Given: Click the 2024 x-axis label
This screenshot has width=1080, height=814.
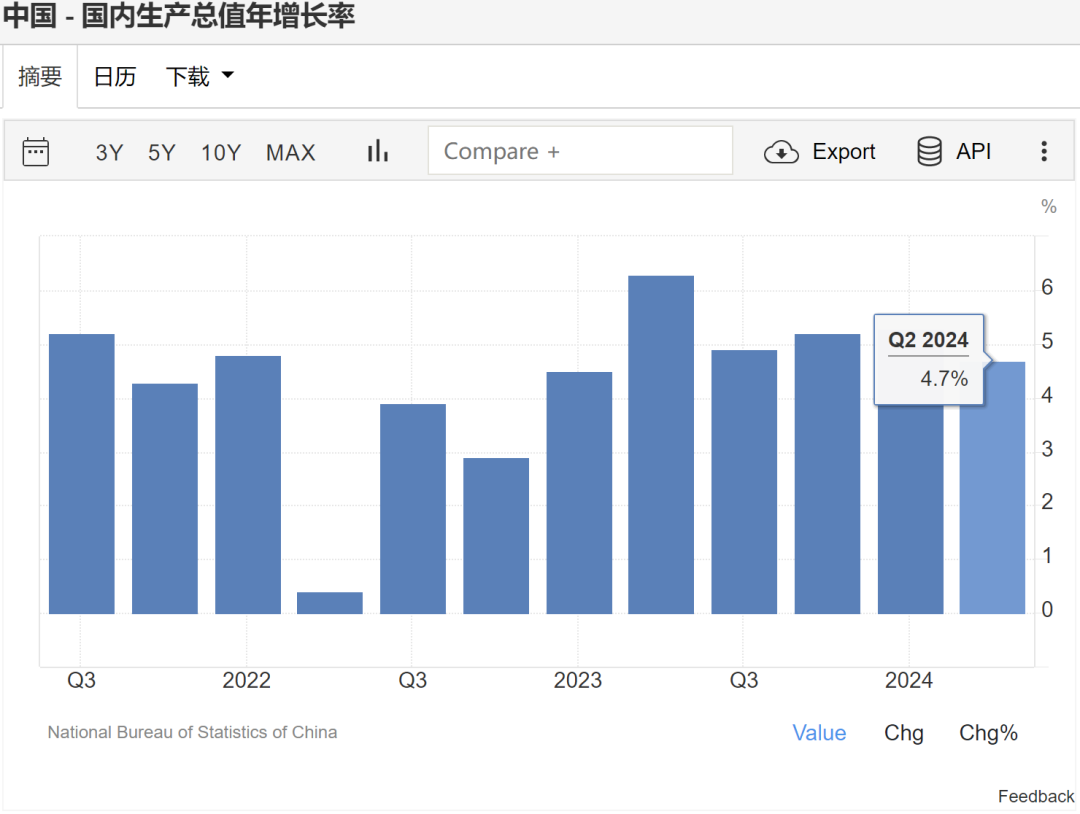Looking at the screenshot, I should click(x=909, y=680).
